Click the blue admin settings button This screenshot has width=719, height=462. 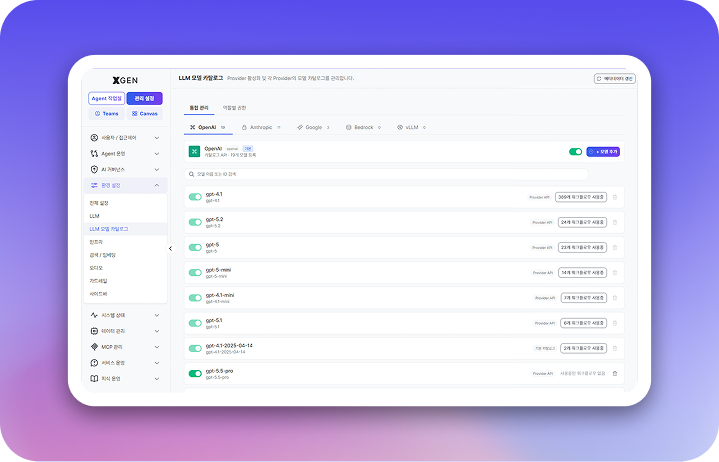144,99
